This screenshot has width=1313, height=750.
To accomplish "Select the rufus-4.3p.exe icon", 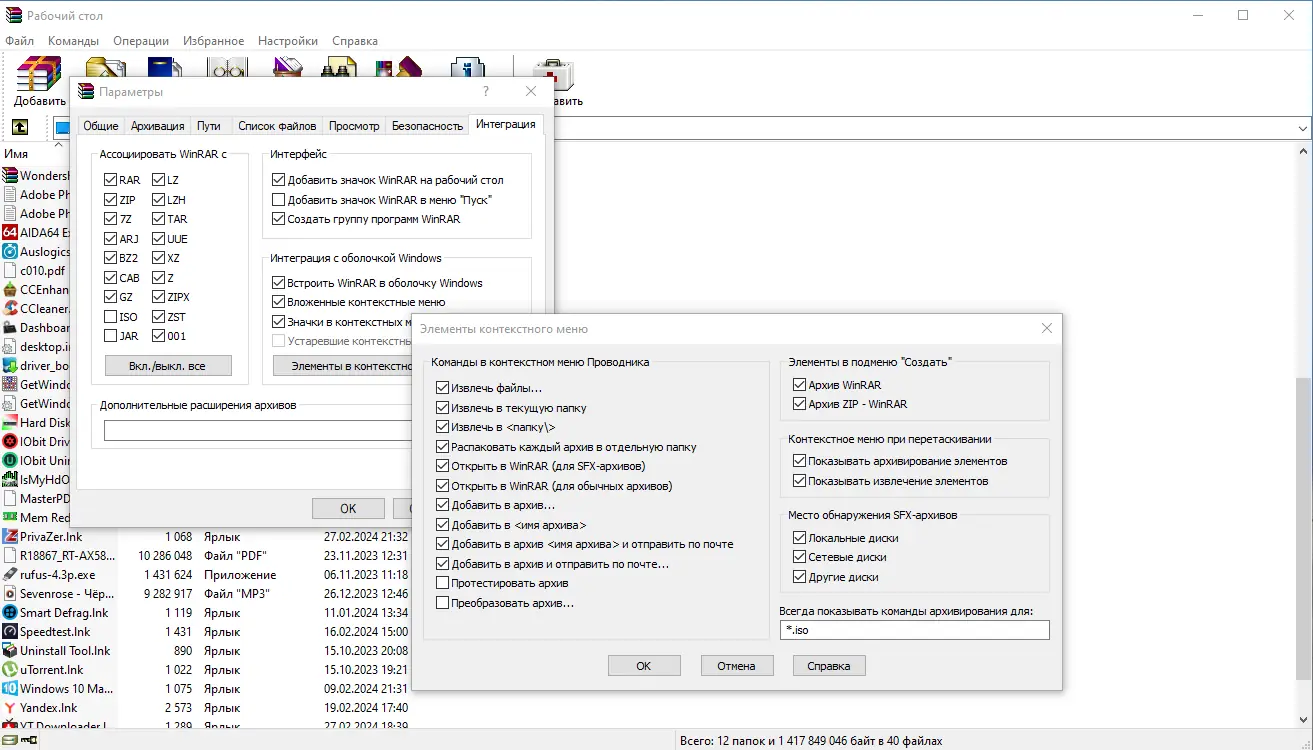I will tap(11, 574).
